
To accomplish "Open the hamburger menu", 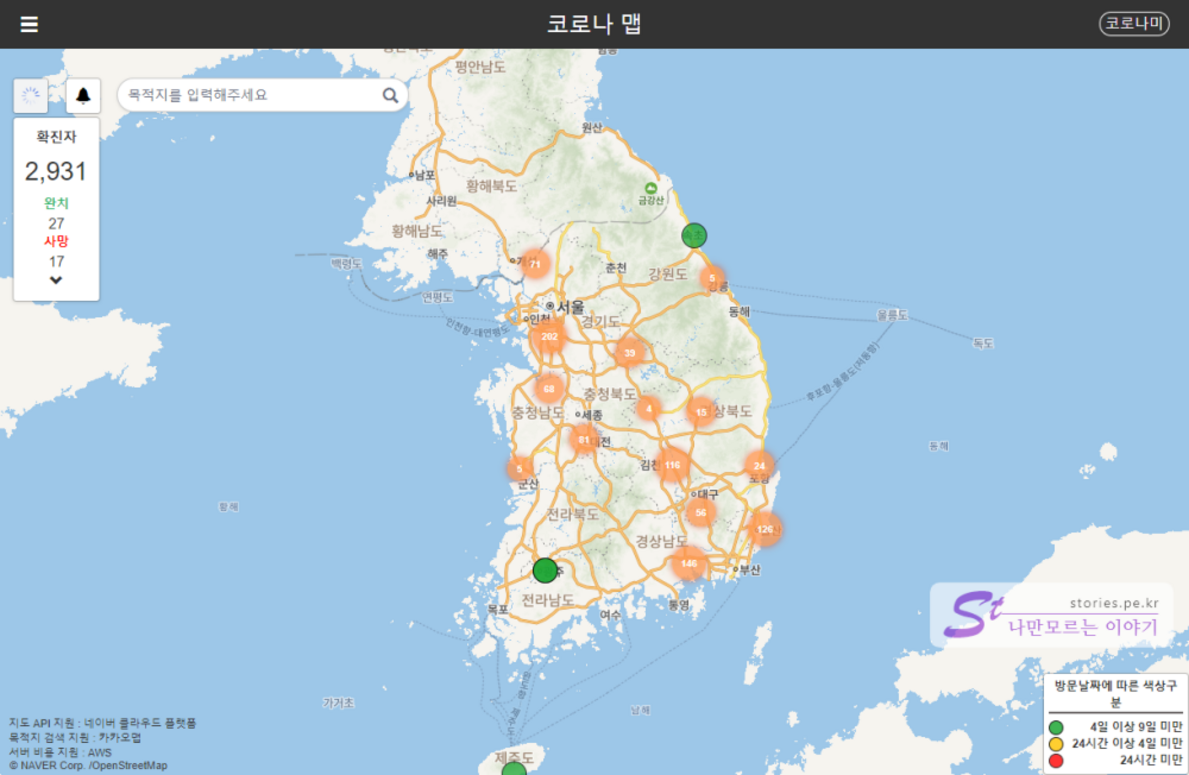I will (x=29, y=24).
